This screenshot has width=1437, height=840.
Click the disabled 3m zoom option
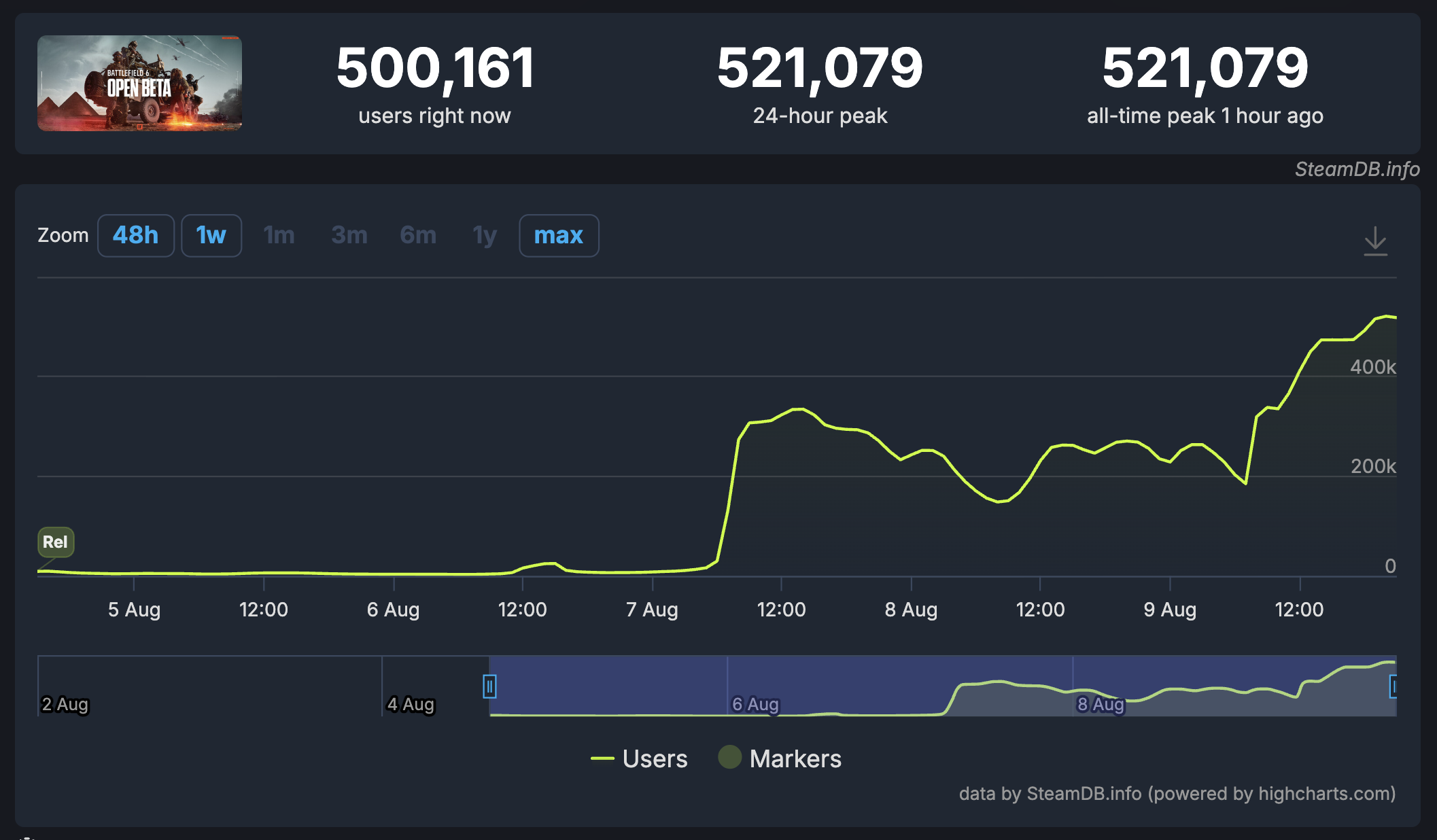pos(349,236)
